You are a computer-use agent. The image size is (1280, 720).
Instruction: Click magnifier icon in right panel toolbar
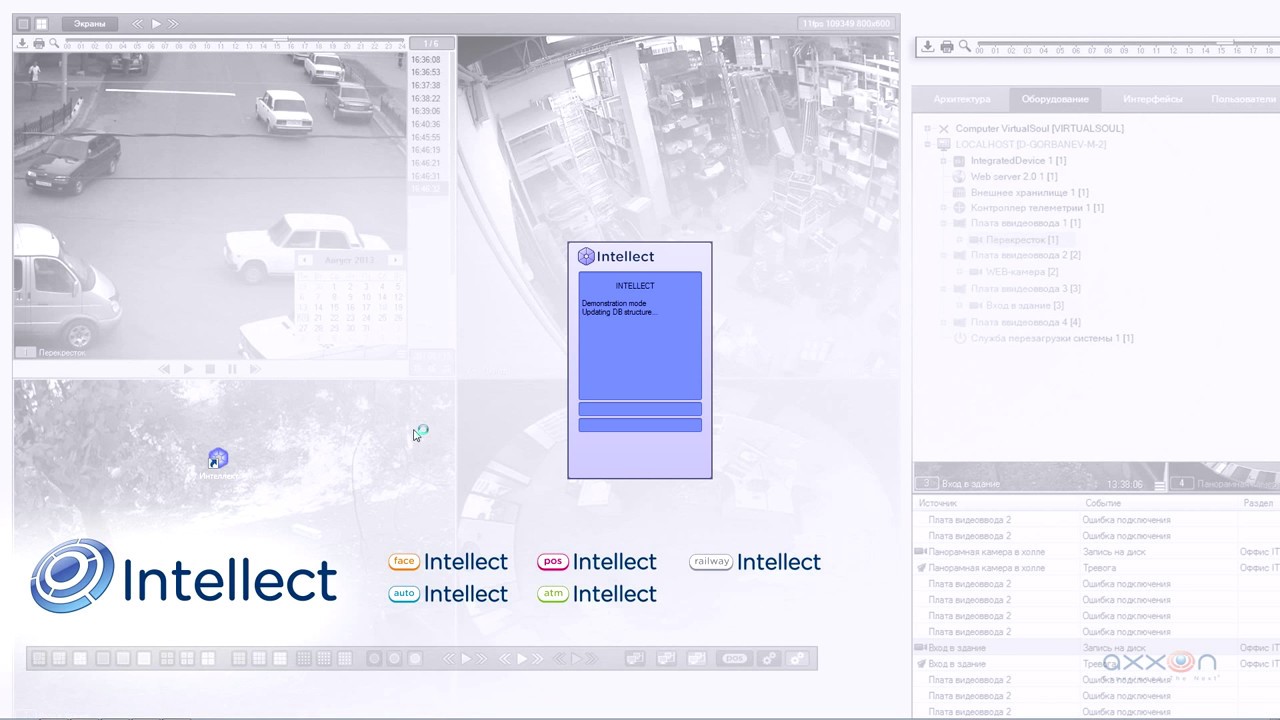click(x=964, y=47)
